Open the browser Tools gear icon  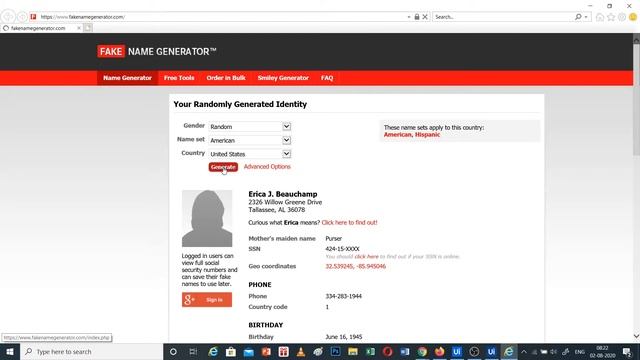[622, 17]
